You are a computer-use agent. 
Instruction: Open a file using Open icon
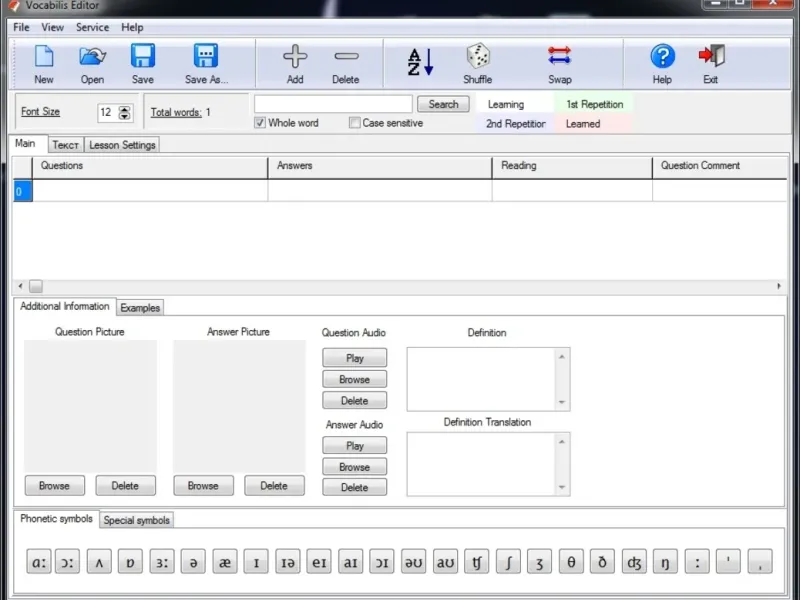pos(92,64)
